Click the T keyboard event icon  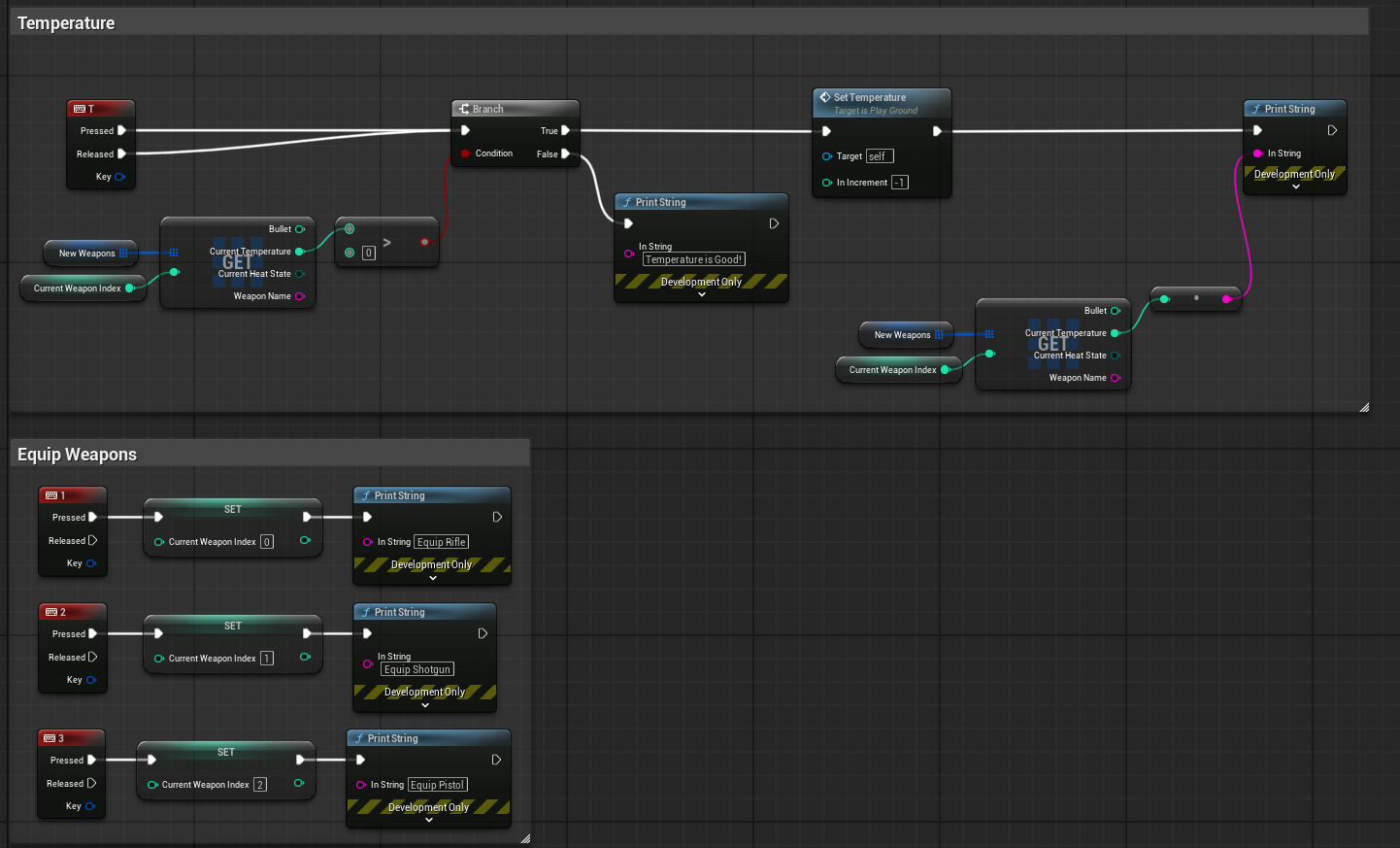pos(80,109)
